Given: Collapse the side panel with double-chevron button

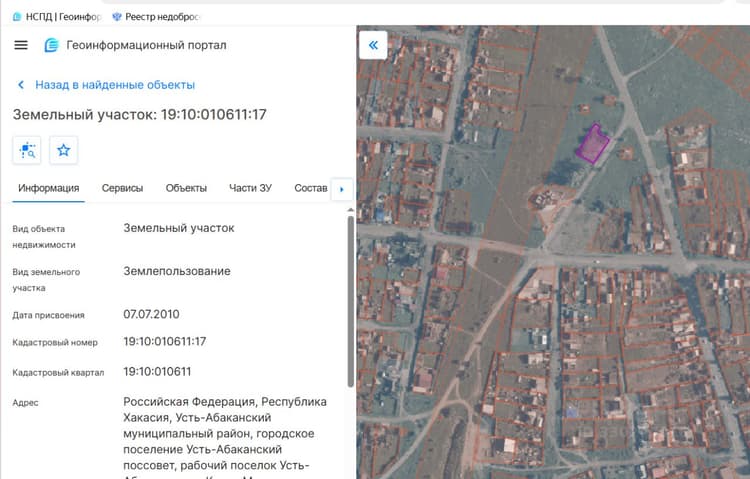Looking at the screenshot, I should 373,45.
